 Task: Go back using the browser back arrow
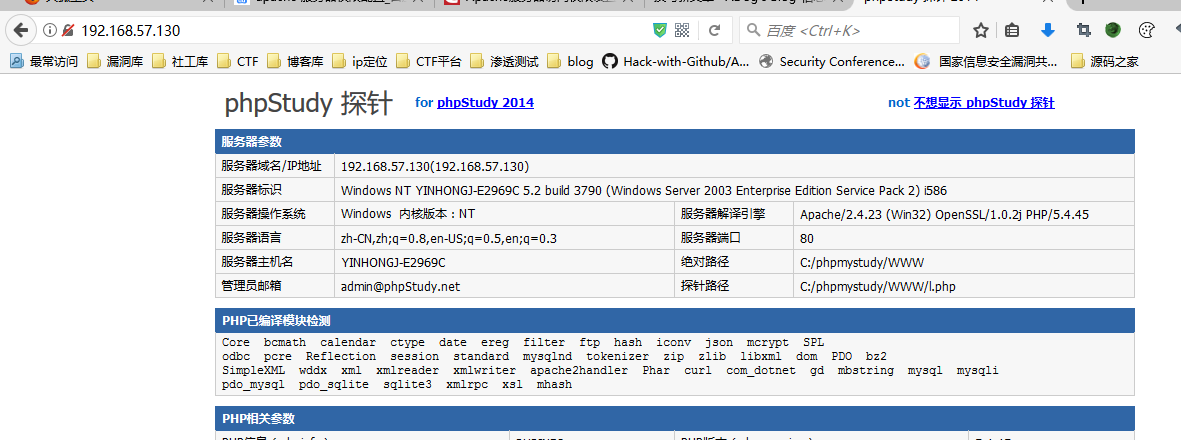[x=20, y=31]
